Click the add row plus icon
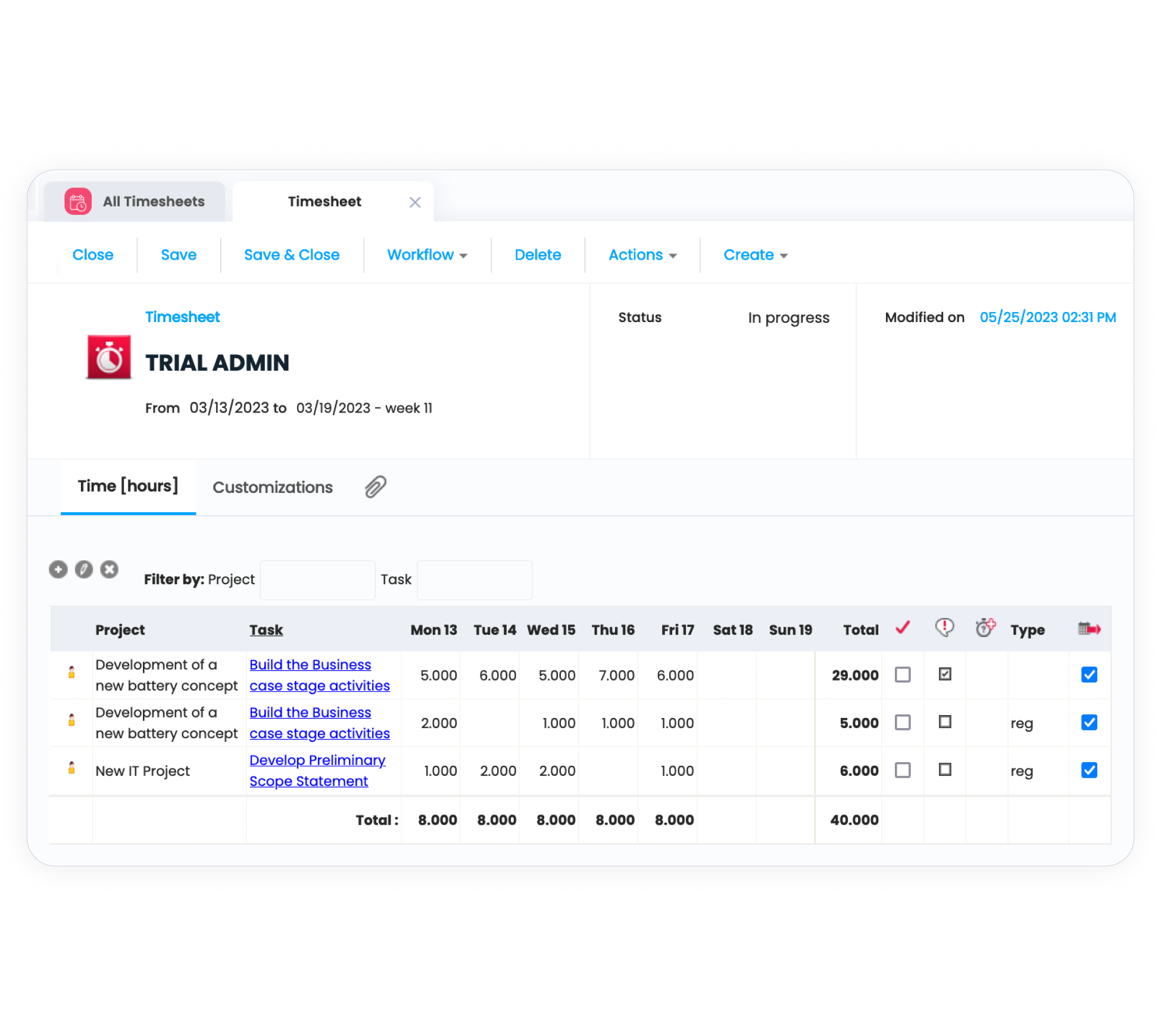1161x1036 pixels. coord(58,570)
